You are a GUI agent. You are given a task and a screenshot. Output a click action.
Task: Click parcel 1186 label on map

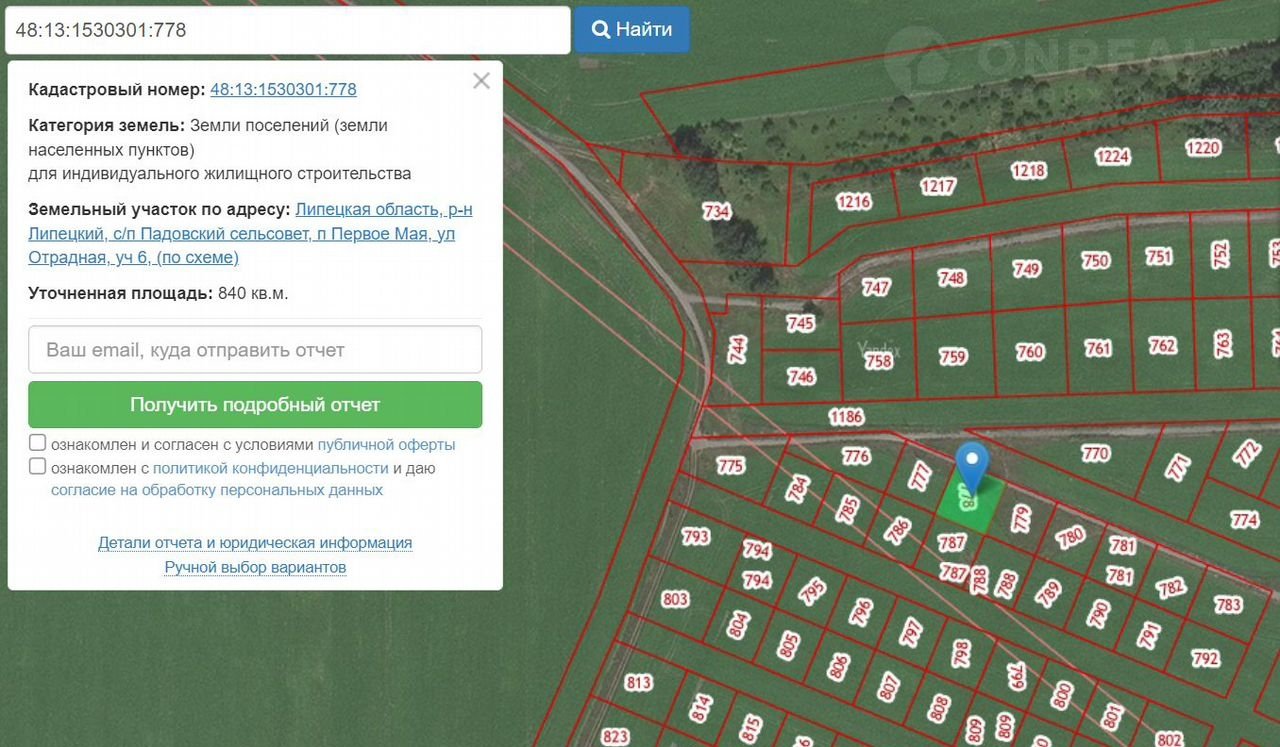[x=845, y=416]
